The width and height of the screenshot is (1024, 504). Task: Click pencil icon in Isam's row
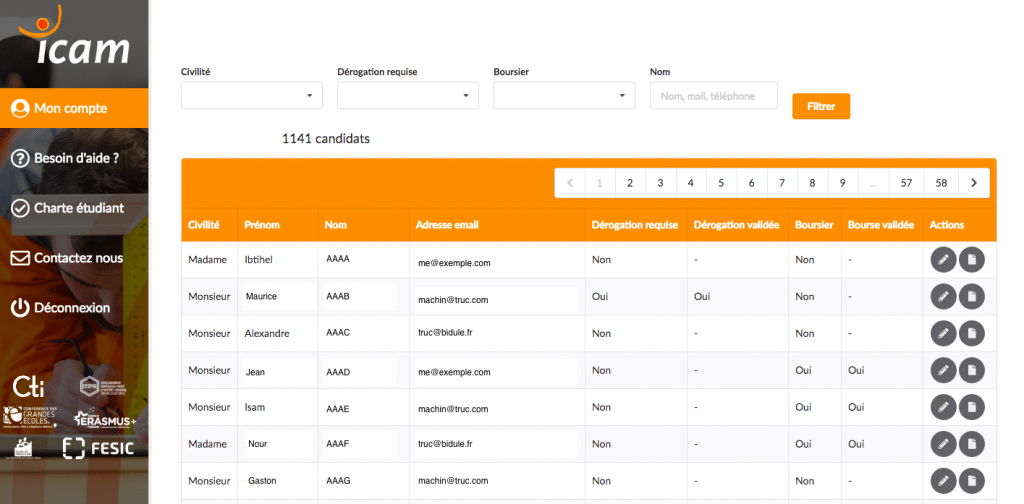click(942, 407)
